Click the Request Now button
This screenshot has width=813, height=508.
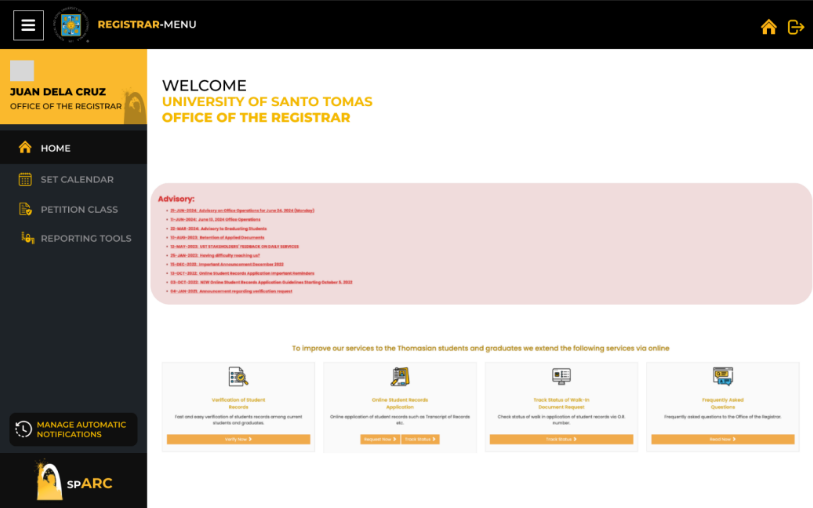click(380, 439)
